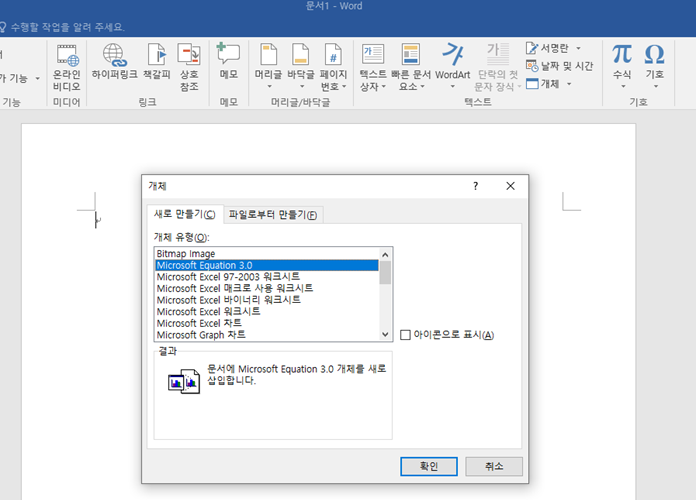
Task: Insert an Online Video from the ribbon
Action: pyautogui.click(x=67, y=67)
